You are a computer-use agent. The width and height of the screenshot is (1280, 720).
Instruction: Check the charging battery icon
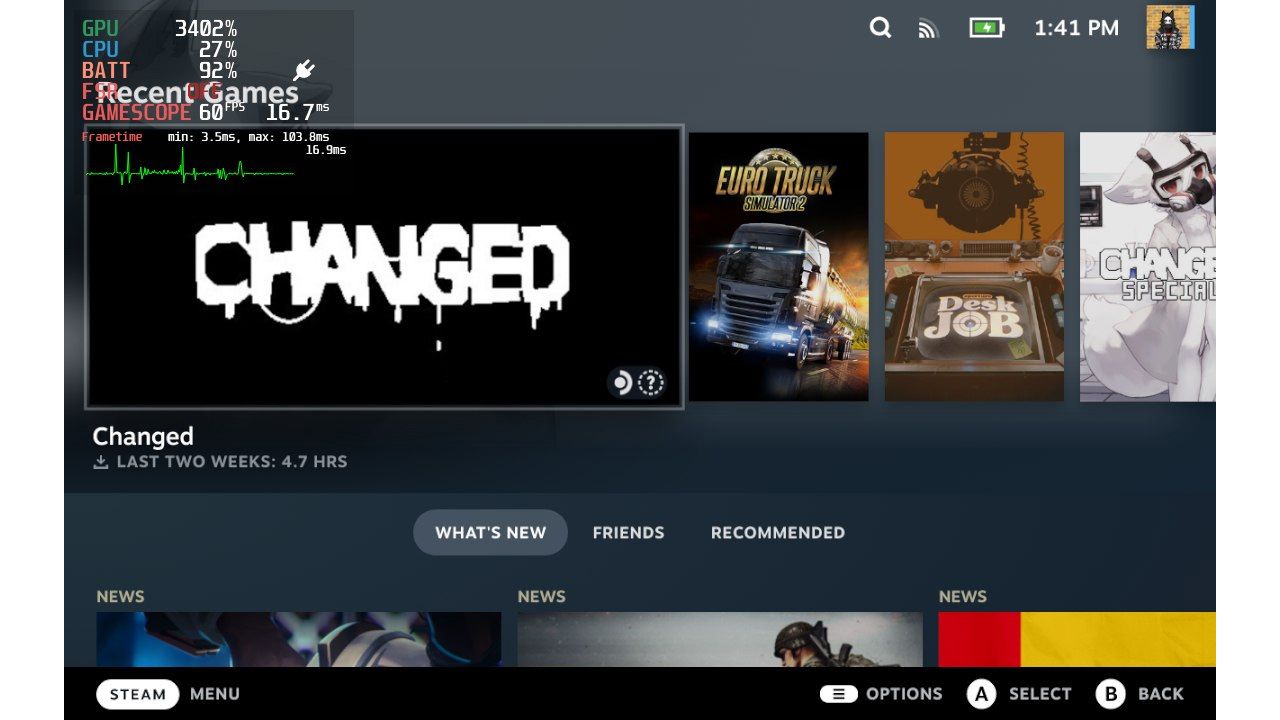pos(987,28)
